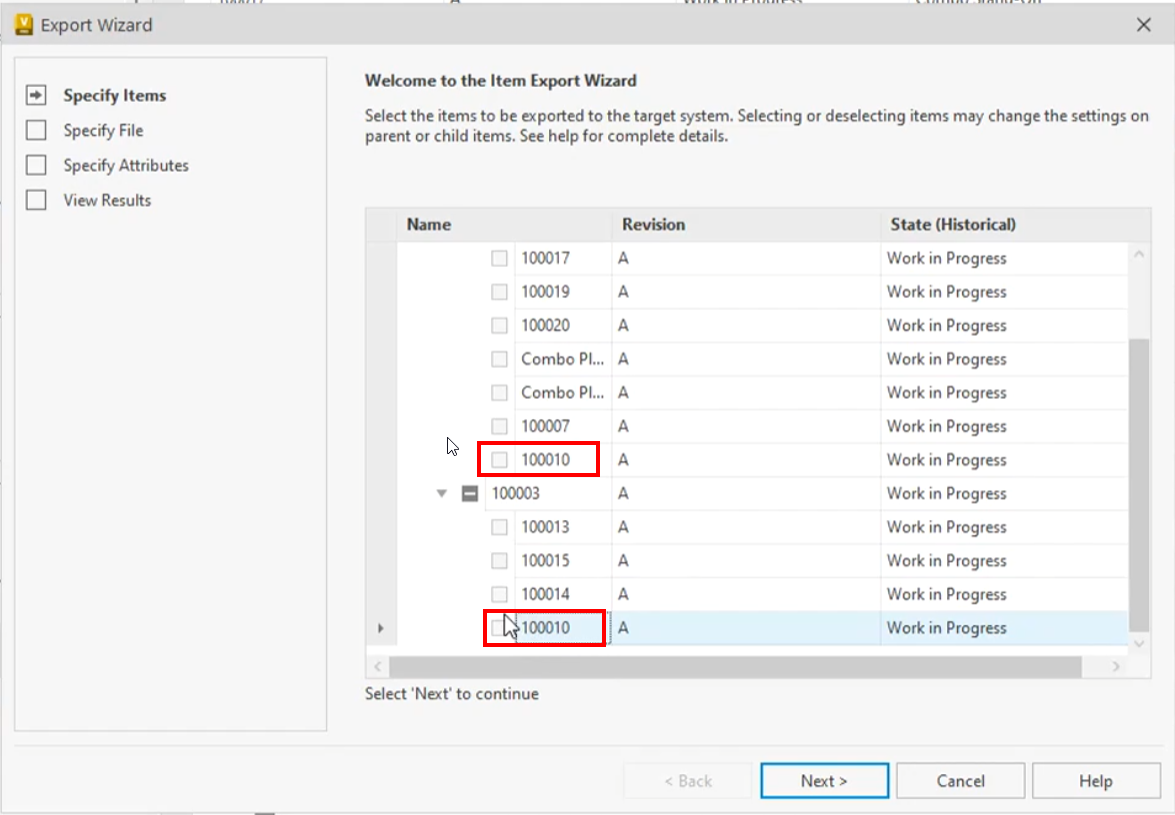This screenshot has width=1175, height=815.
Task: Click the Export Wizard title bar icon
Action: point(22,25)
